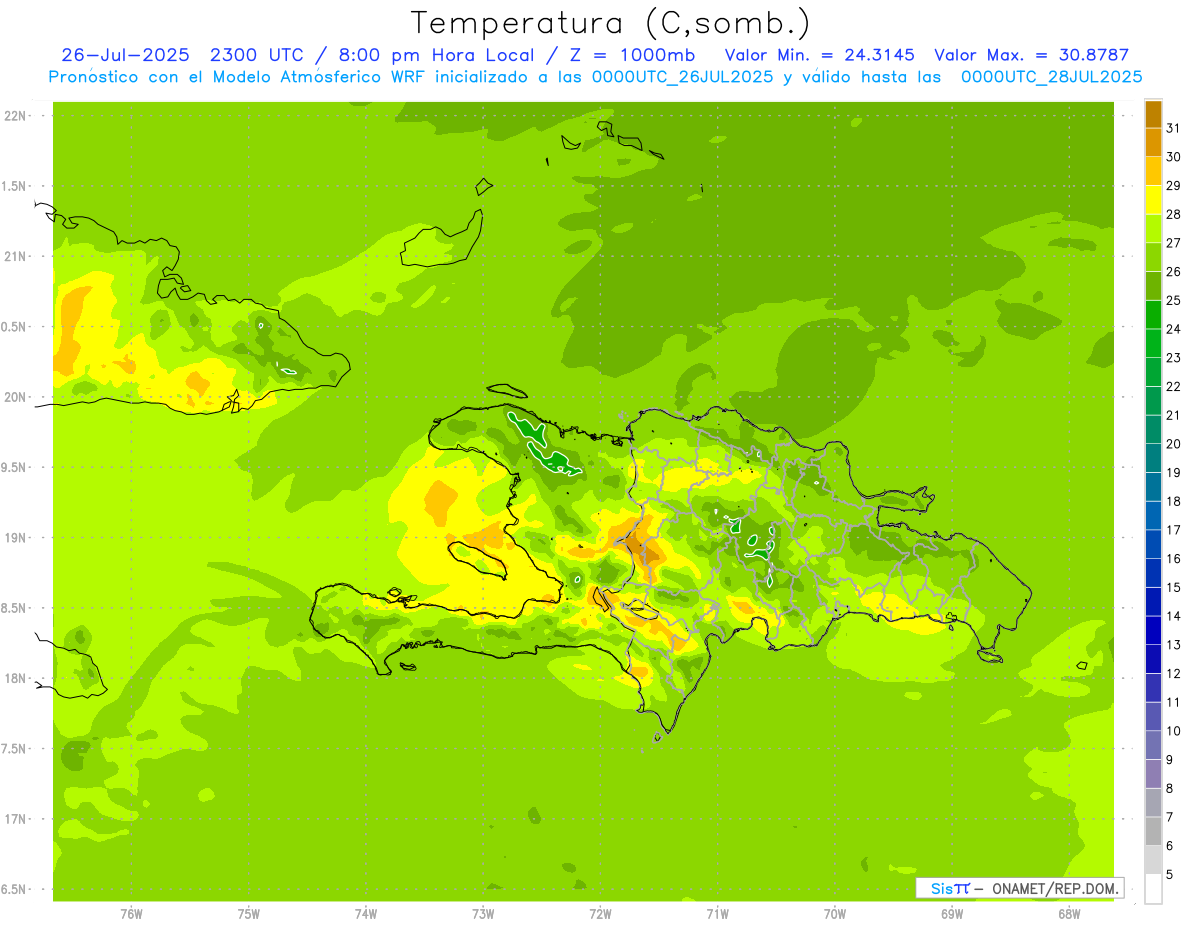Click the "72W" longitude label
This screenshot has width=1200, height=927.
coord(600,914)
